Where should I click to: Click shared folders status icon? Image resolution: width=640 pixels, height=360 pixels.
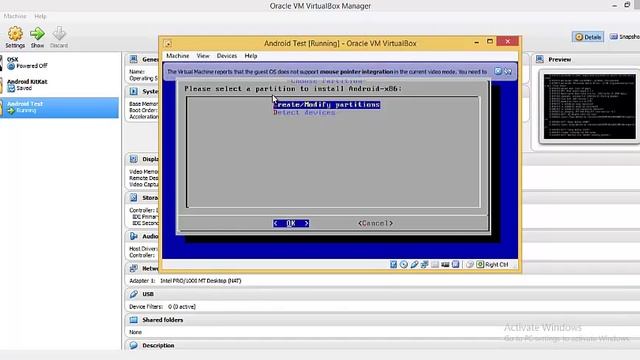point(435,264)
